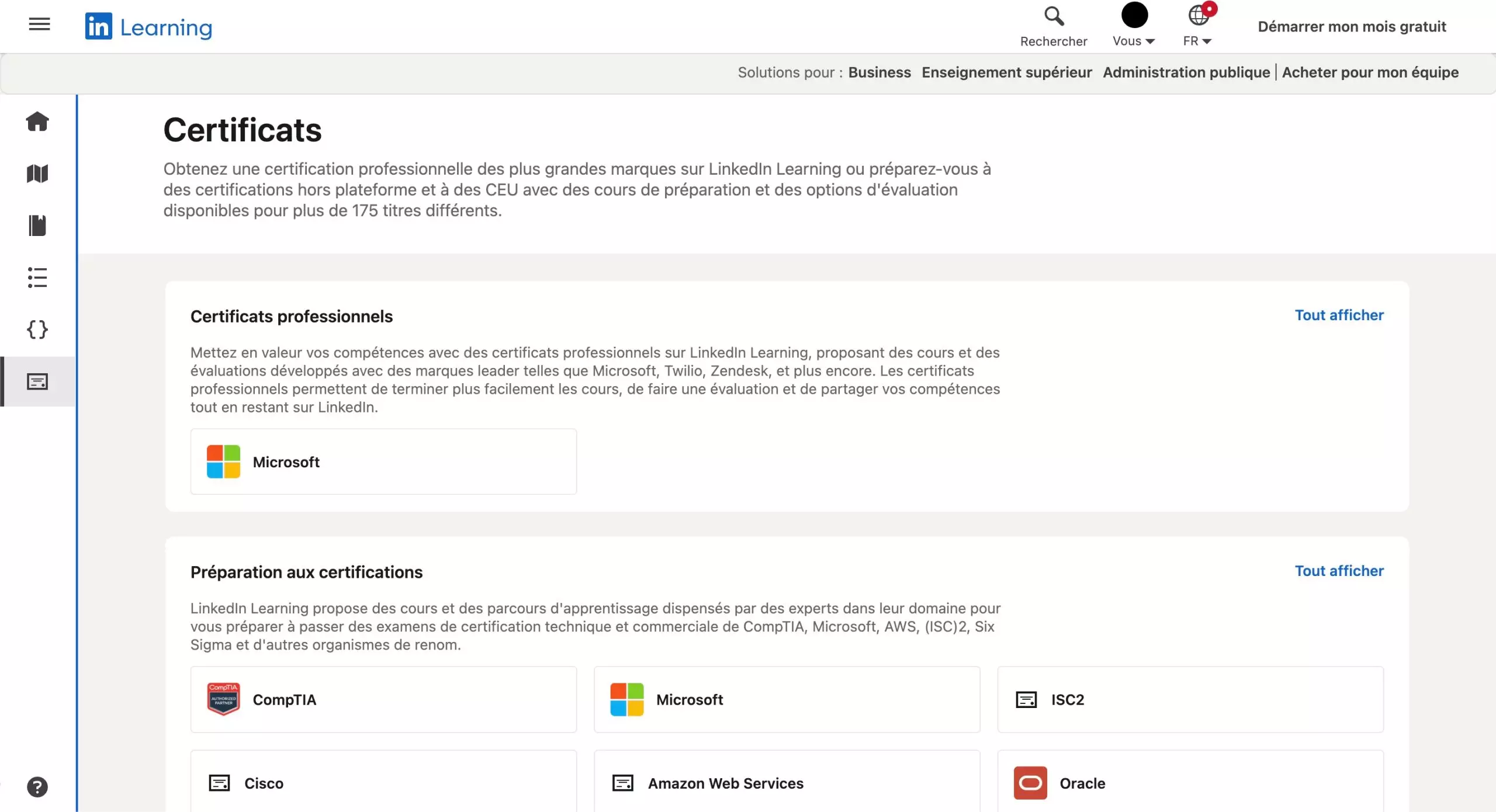The height and width of the screenshot is (812, 1496).
Task: Open the CompTIA certification card
Action: [383, 699]
